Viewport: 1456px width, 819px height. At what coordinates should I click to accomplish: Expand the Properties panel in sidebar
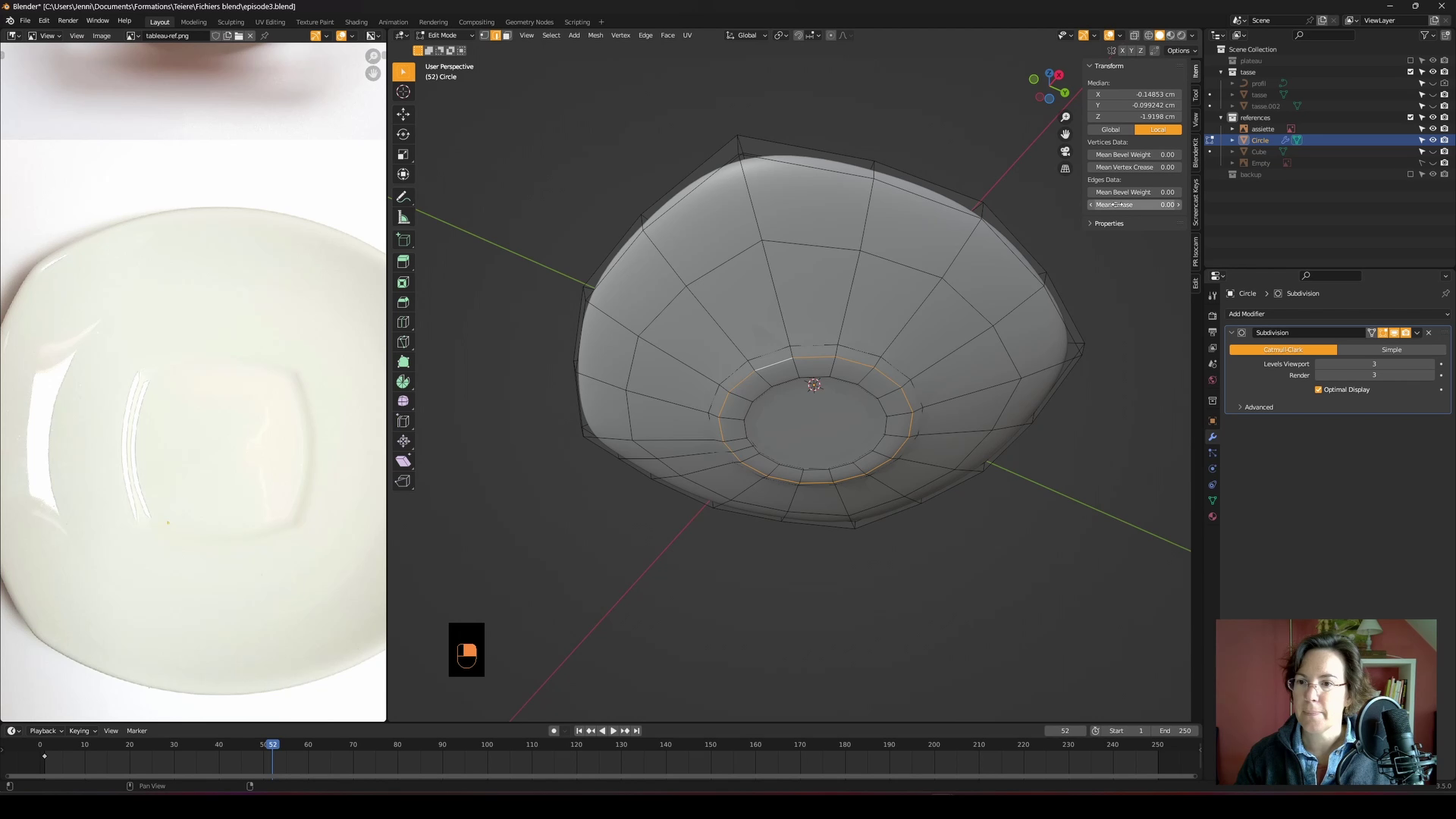(x=1109, y=224)
